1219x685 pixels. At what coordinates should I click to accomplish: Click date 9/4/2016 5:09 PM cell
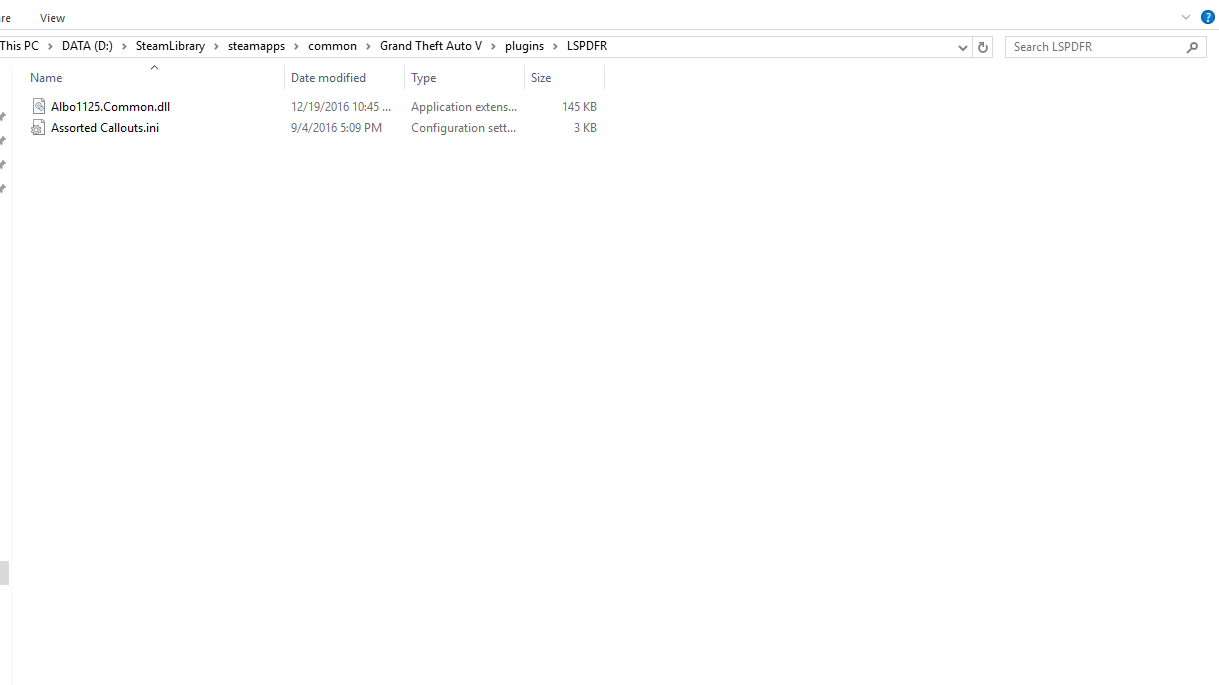tap(336, 128)
